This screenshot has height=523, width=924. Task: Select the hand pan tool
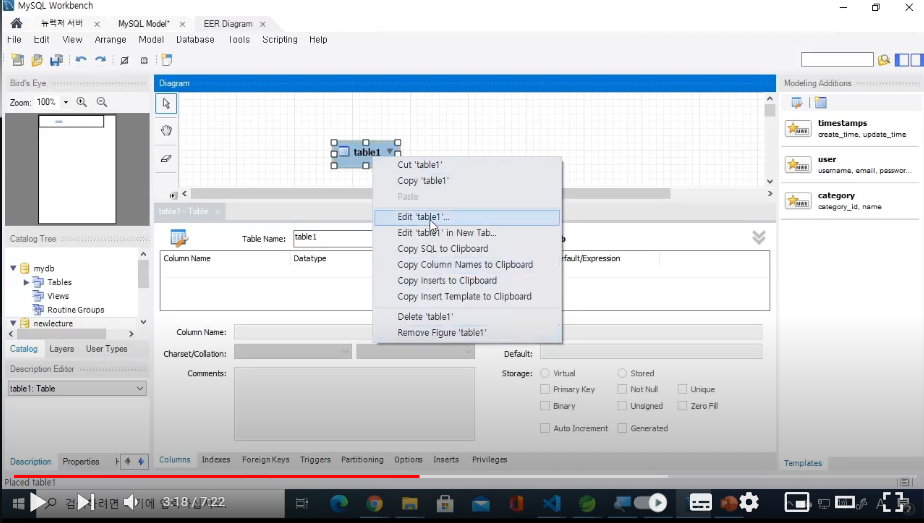(x=166, y=131)
